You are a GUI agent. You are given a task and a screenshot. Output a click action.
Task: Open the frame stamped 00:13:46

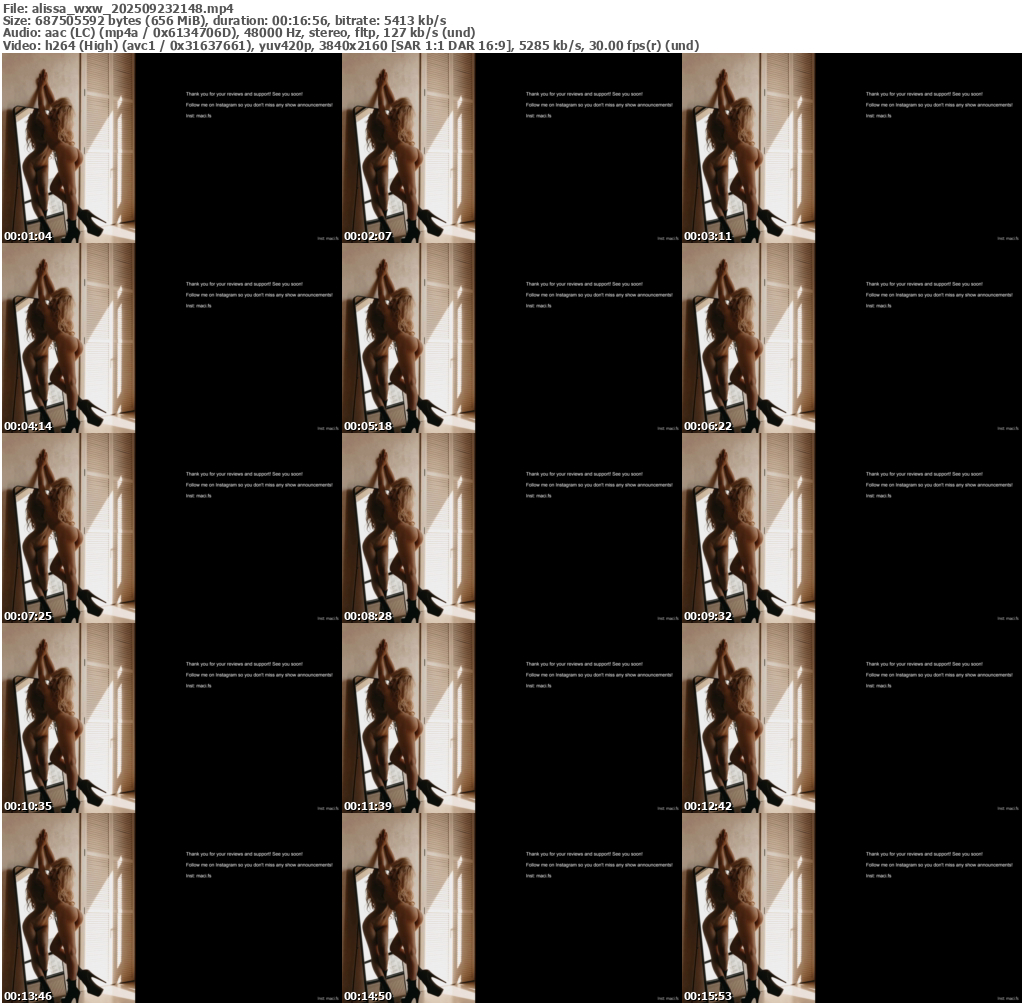click(172, 908)
